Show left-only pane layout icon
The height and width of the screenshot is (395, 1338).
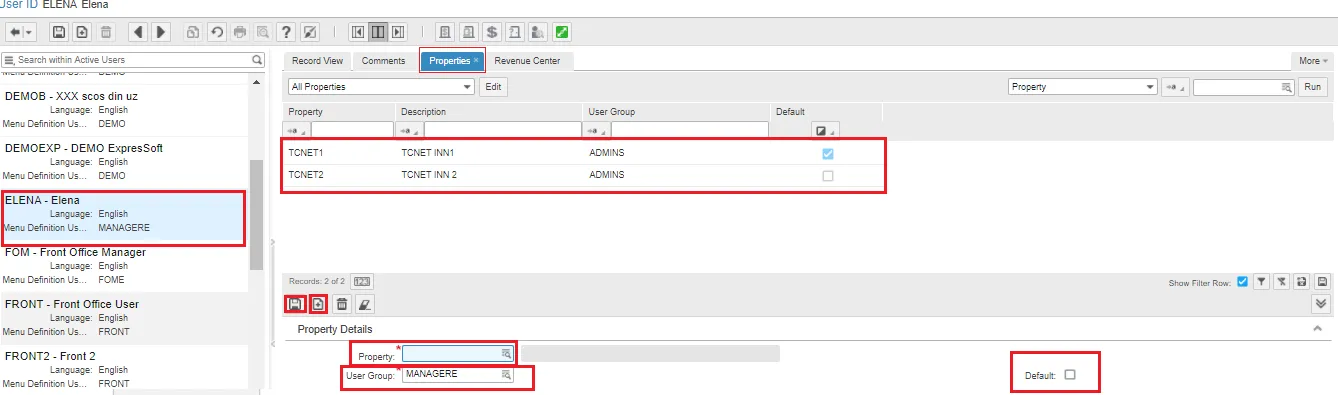357,32
